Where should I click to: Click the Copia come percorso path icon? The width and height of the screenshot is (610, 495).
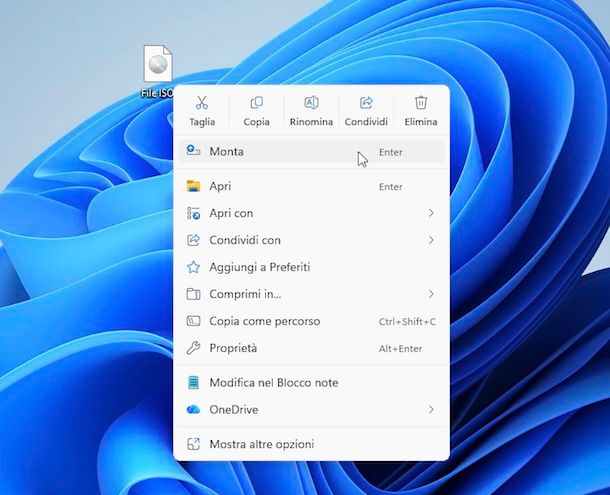tap(193, 321)
